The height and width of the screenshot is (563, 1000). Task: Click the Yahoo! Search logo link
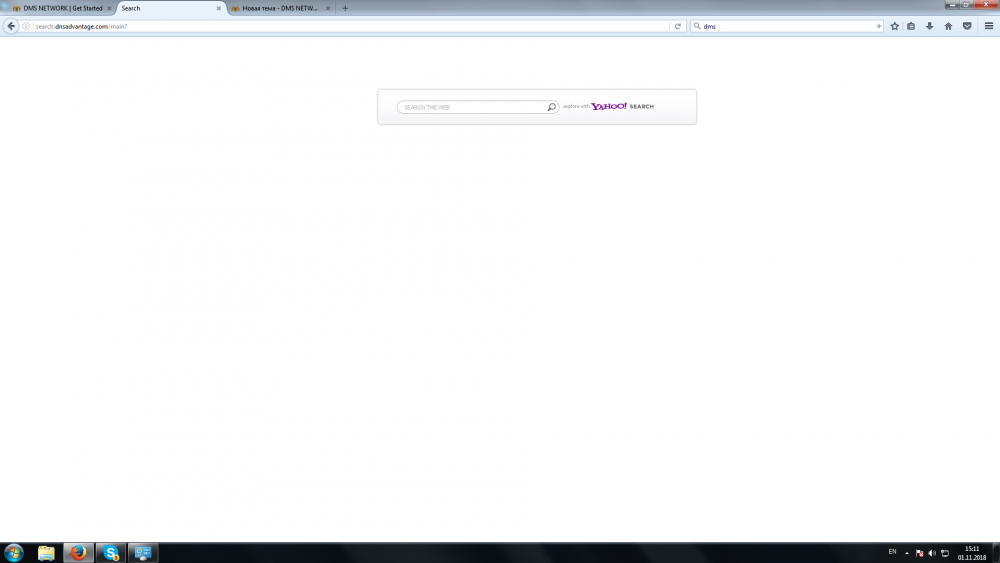(x=621, y=106)
